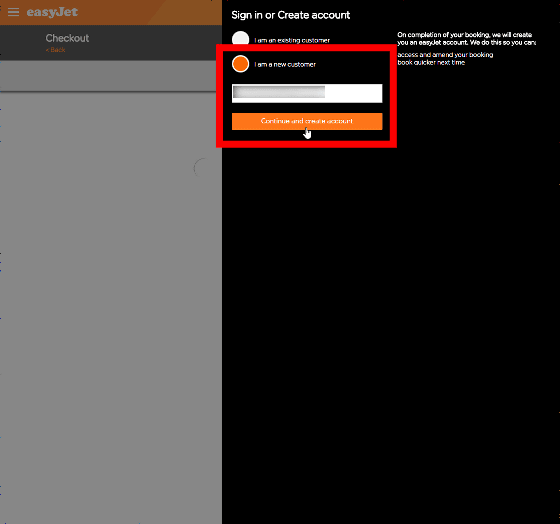Click 'access and amend your booking' text
This screenshot has height=524, width=560.
(x=445, y=55)
